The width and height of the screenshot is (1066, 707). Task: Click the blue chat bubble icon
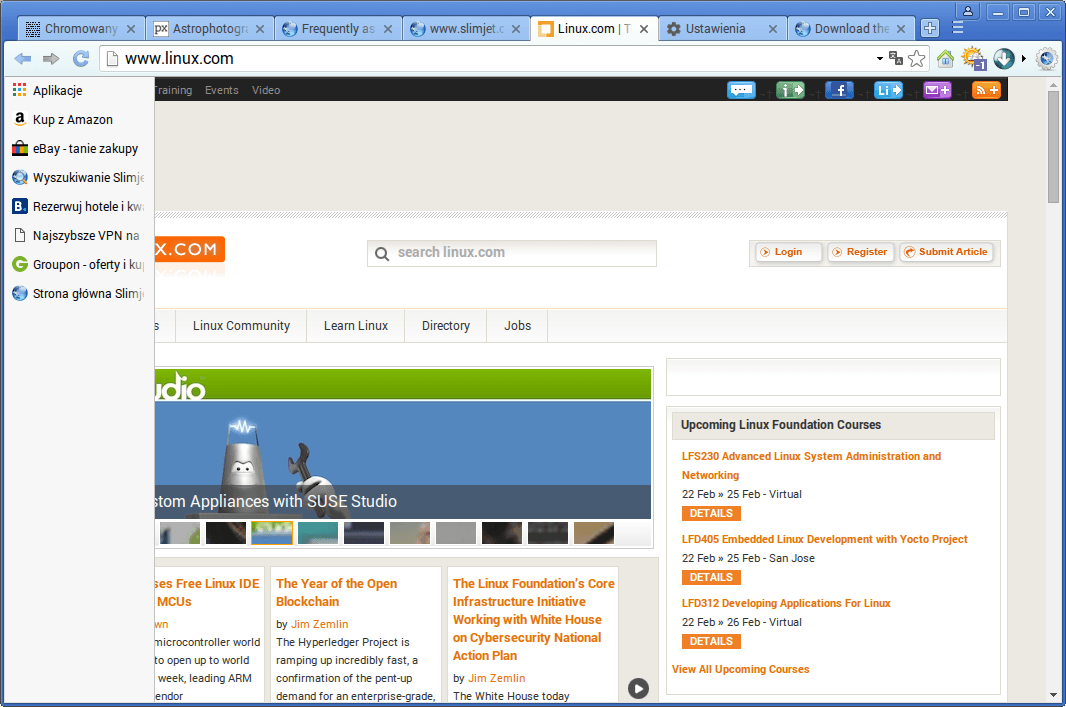tap(741, 90)
